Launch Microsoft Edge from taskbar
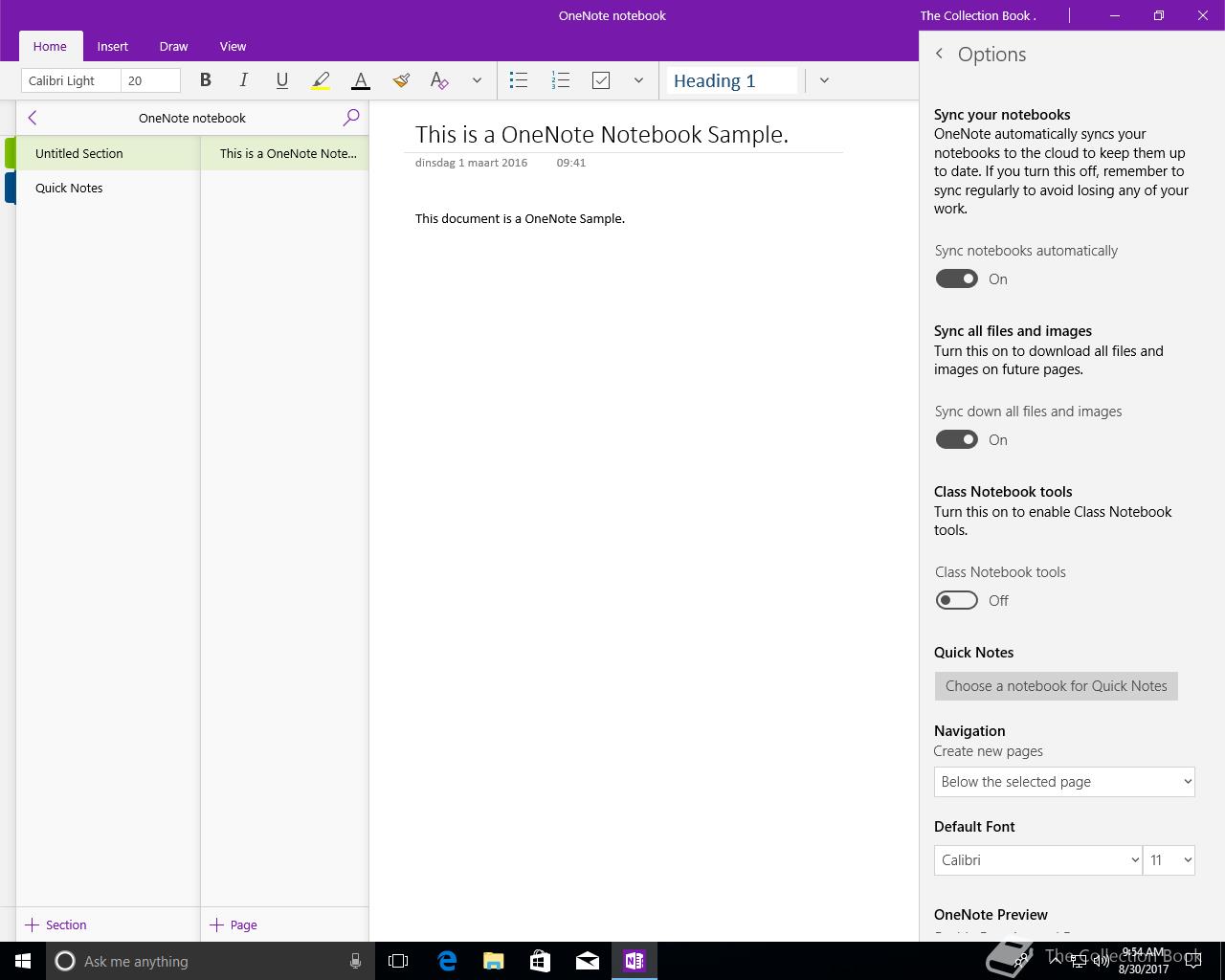Image resolution: width=1225 pixels, height=980 pixels. (447, 961)
